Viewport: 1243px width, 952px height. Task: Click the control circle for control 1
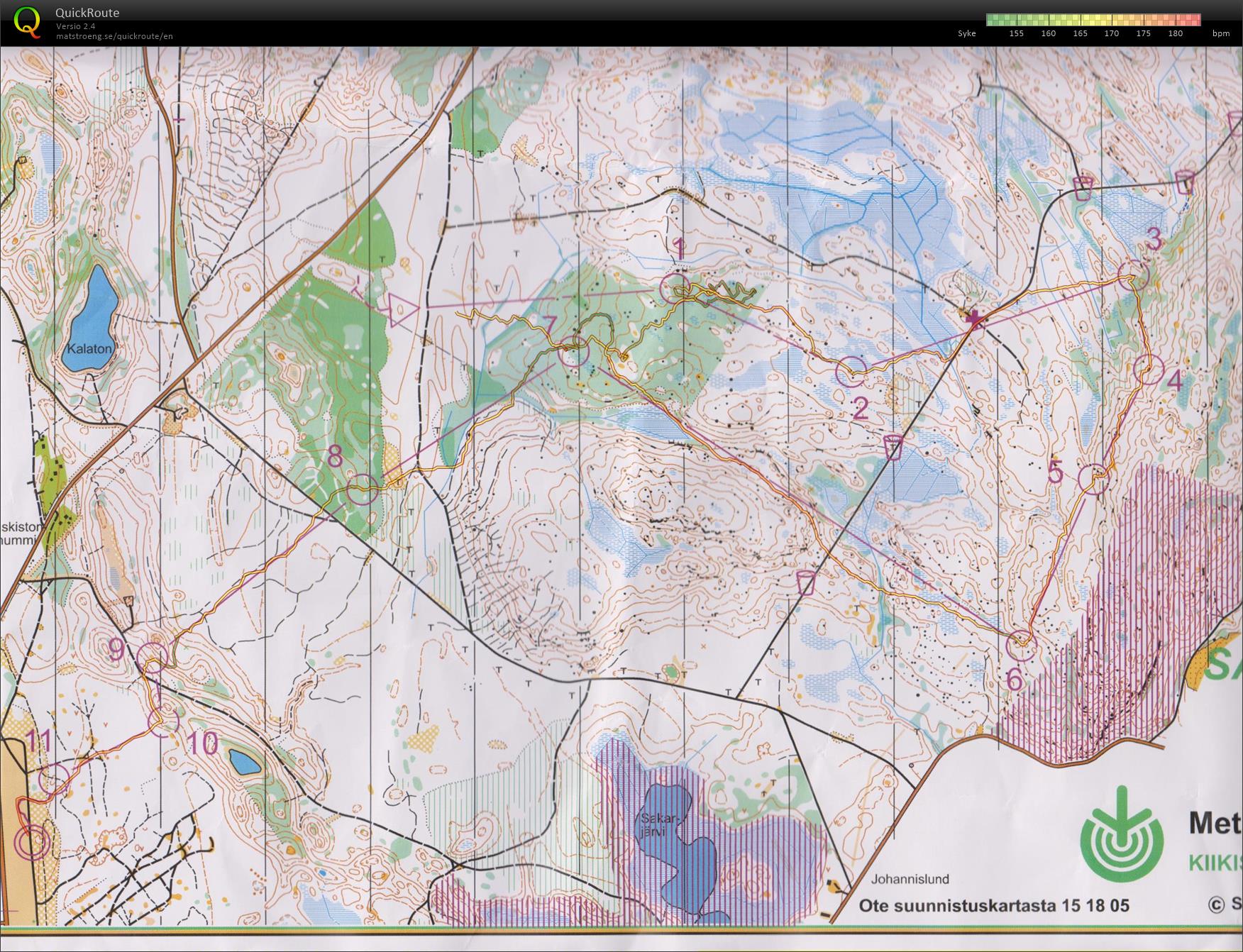[675, 289]
